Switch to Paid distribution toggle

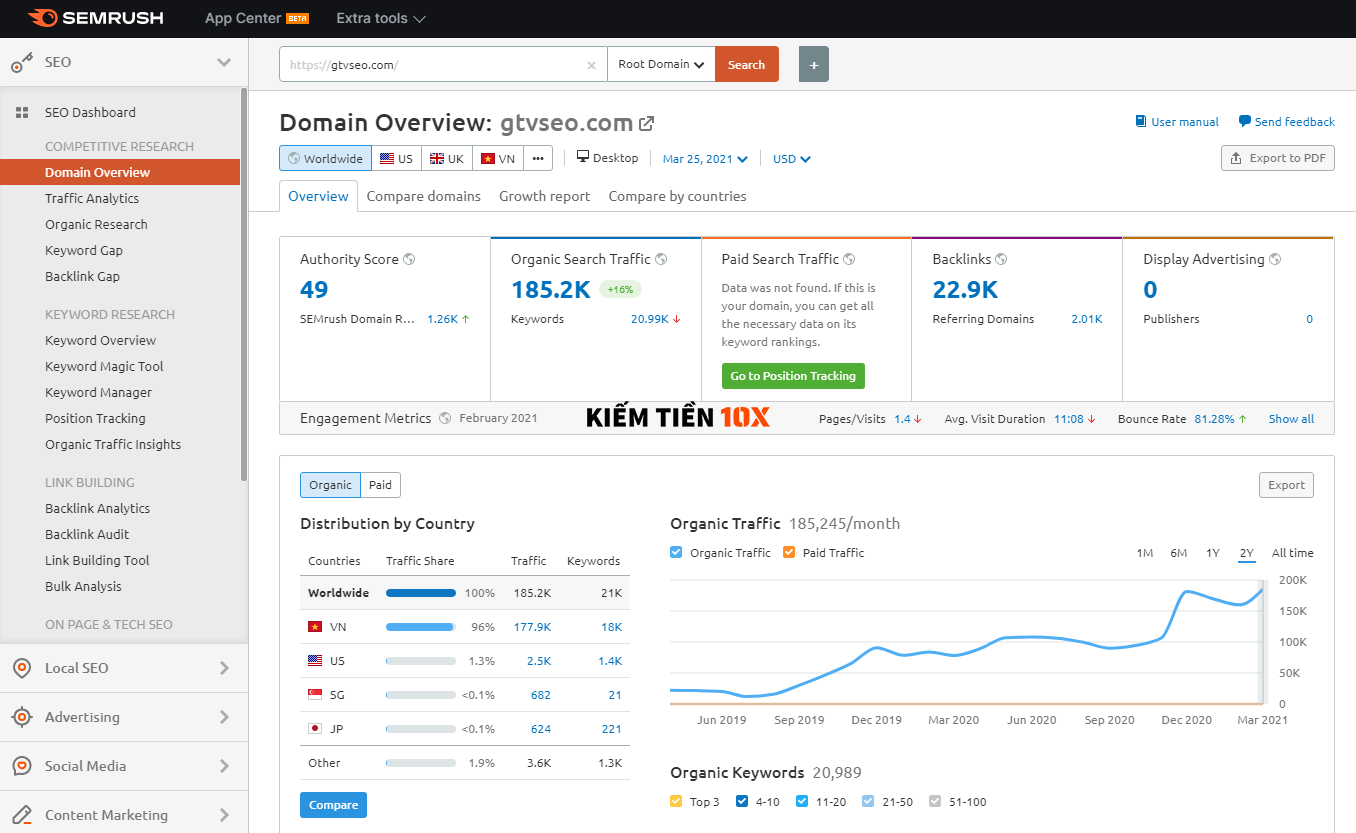click(380, 485)
